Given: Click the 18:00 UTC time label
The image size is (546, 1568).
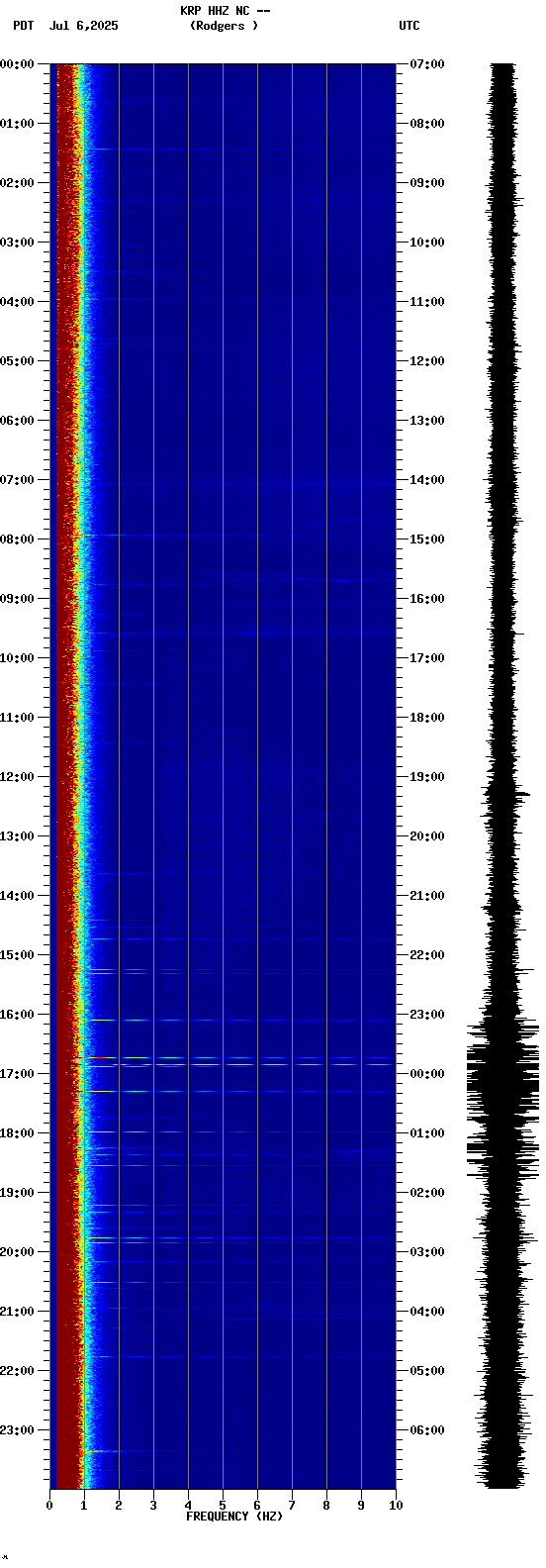Looking at the screenshot, I should [x=427, y=718].
